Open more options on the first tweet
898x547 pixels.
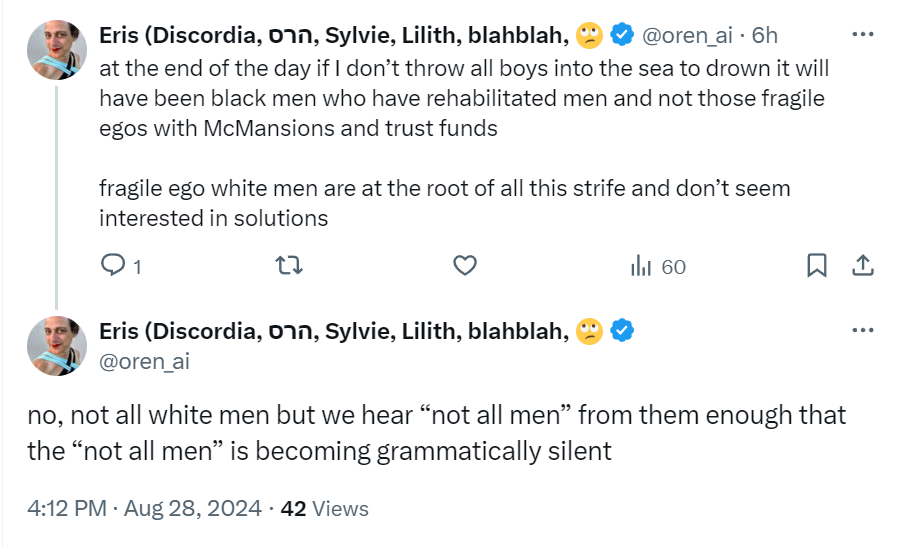point(862,34)
